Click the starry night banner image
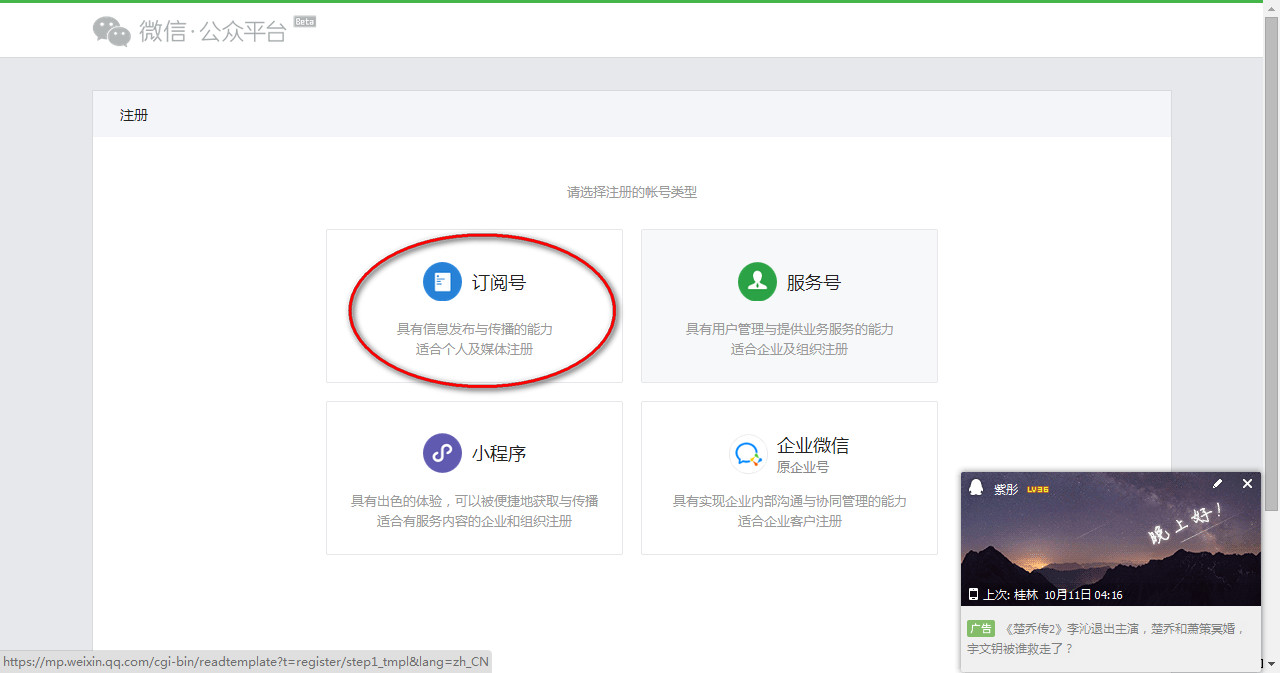This screenshot has width=1280, height=673. click(1110, 545)
